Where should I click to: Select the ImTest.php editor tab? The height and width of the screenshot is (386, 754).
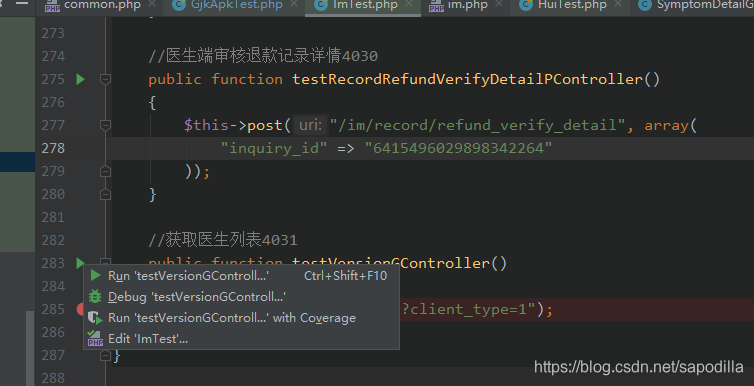point(365,5)
